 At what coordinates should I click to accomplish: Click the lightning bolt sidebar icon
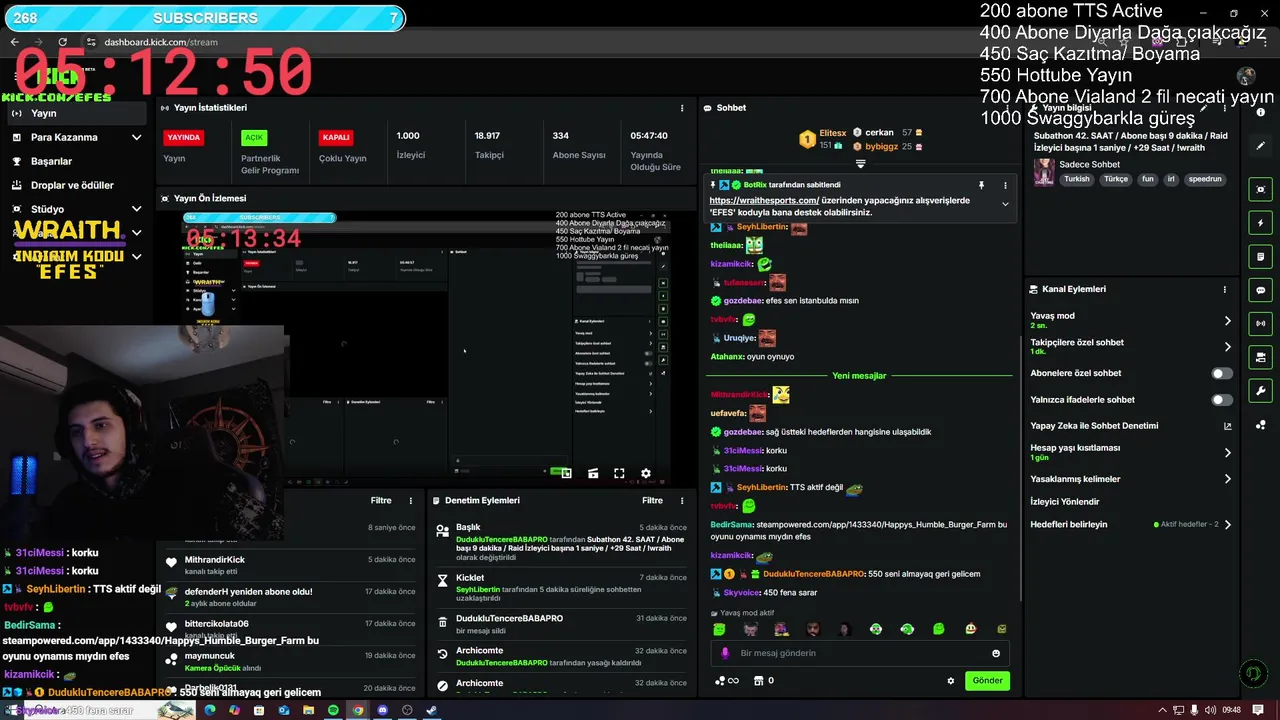click(x=1261, y=223)
